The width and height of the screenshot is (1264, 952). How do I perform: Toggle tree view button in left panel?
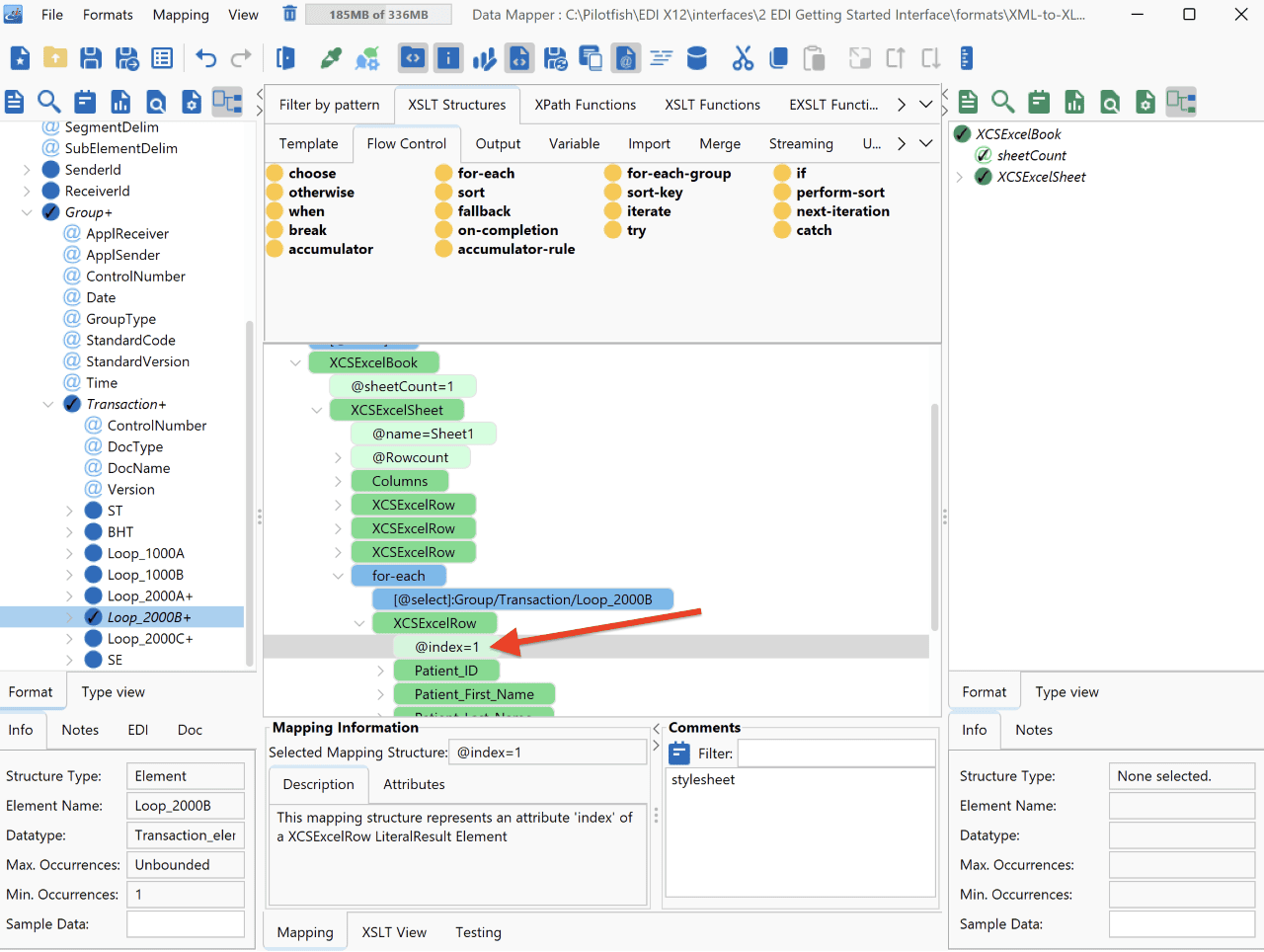[227, 102]
